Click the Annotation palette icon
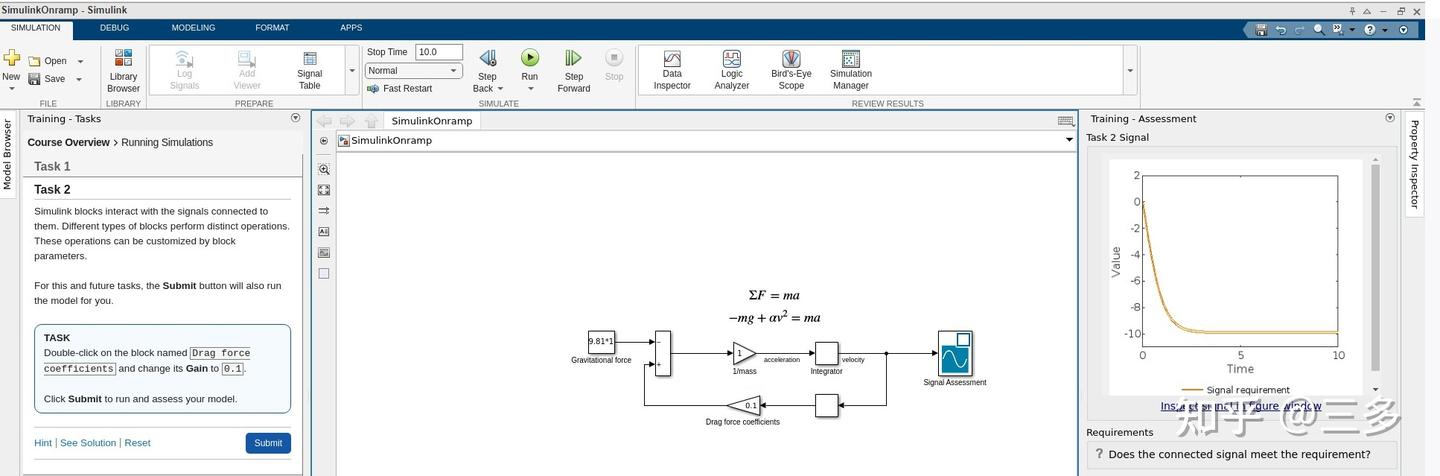 (324, 232)
